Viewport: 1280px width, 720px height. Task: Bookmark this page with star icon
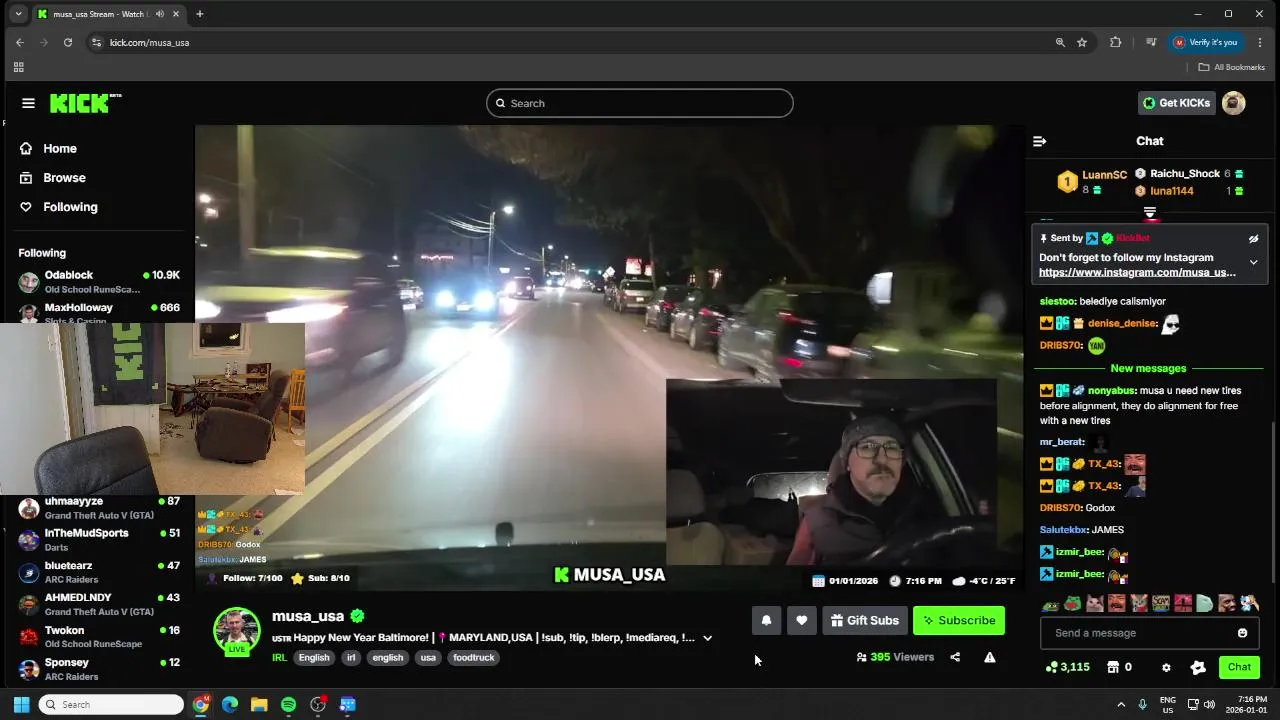click(1082, 42)
